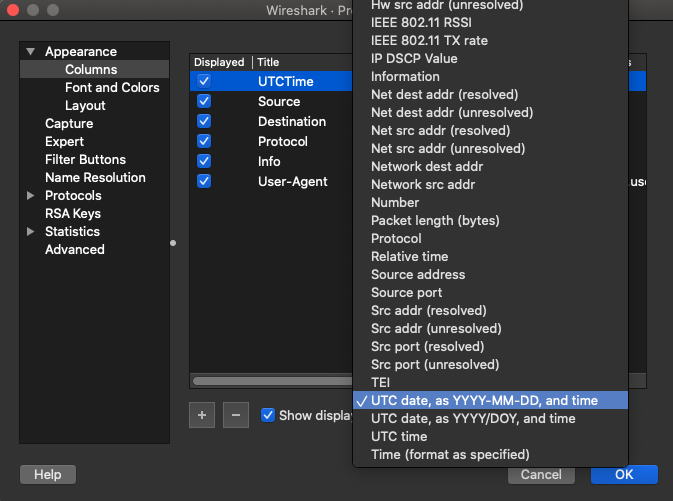Choose Src addr (resolved) option

[490, 311]
